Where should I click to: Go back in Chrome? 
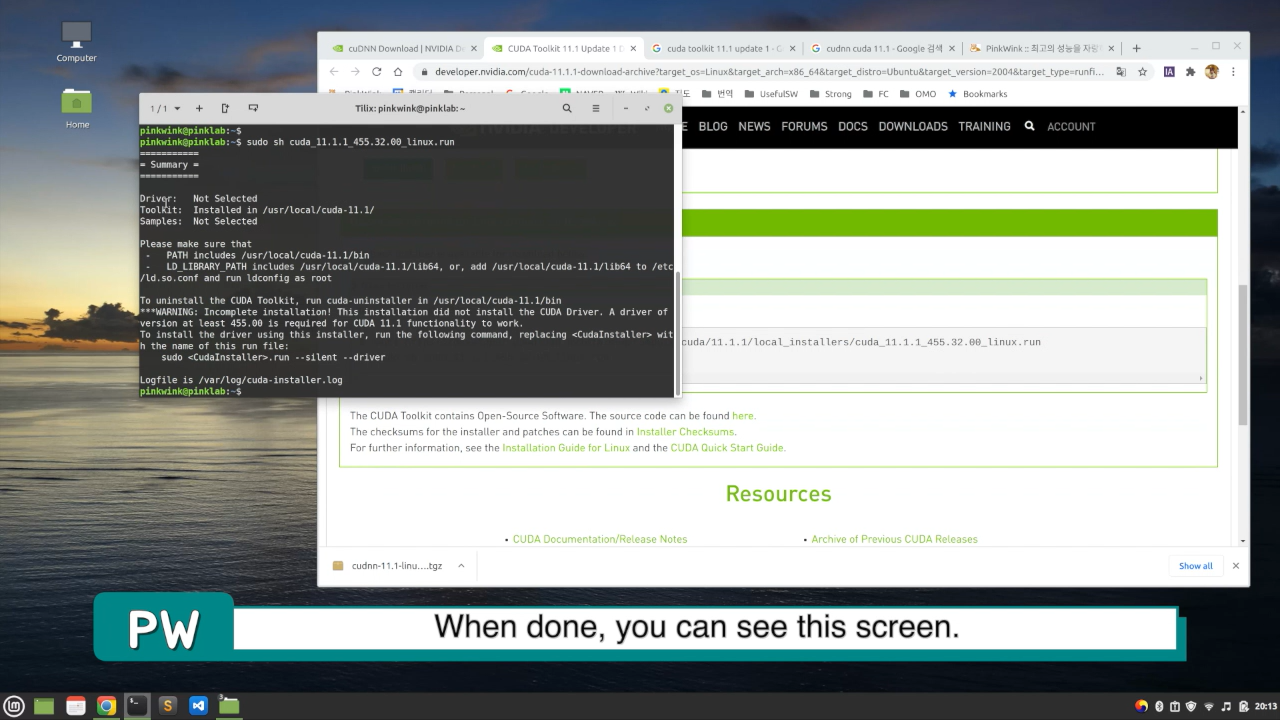point(334,72)
